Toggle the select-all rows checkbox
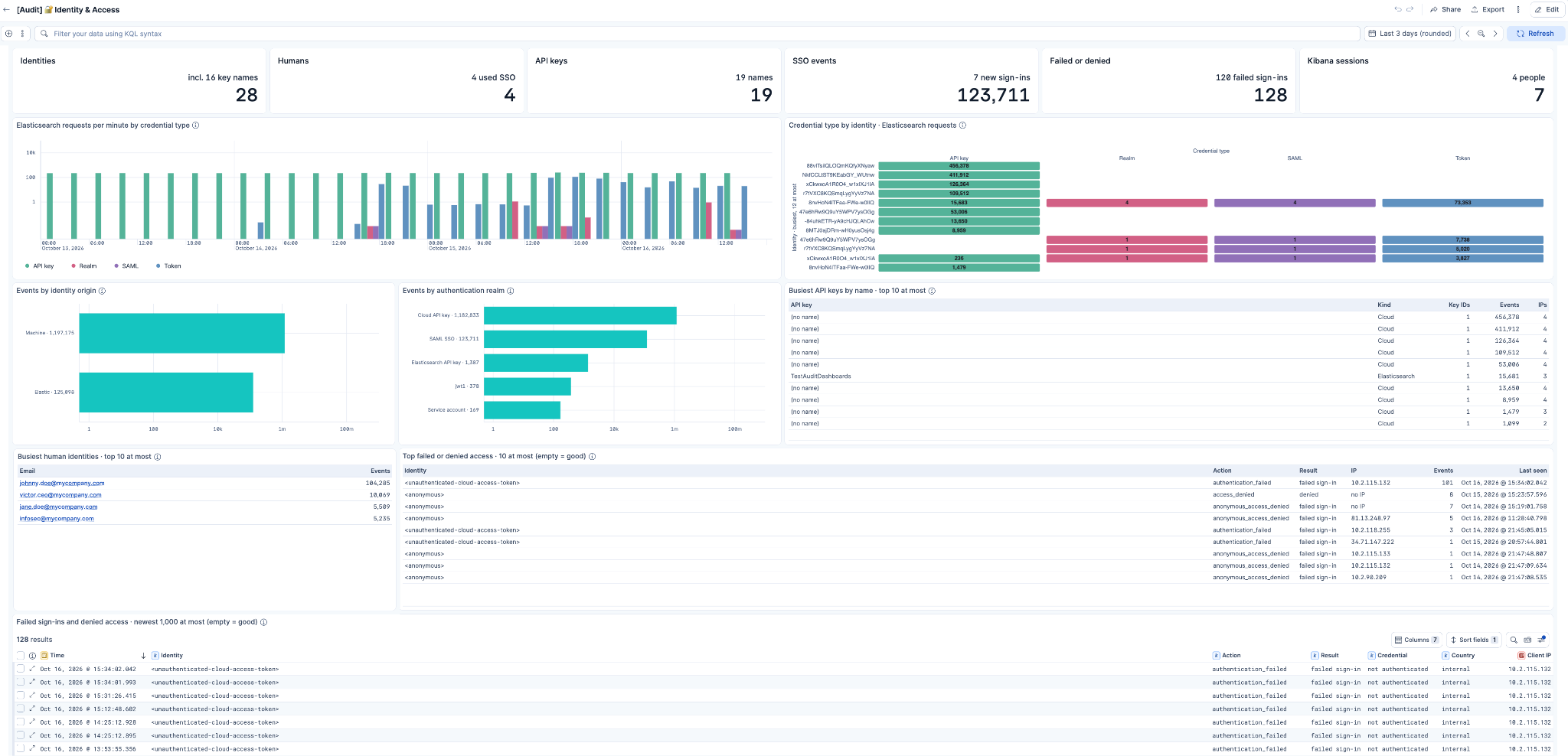Screen dimensions: 1568x756 [x=21, y=656]
